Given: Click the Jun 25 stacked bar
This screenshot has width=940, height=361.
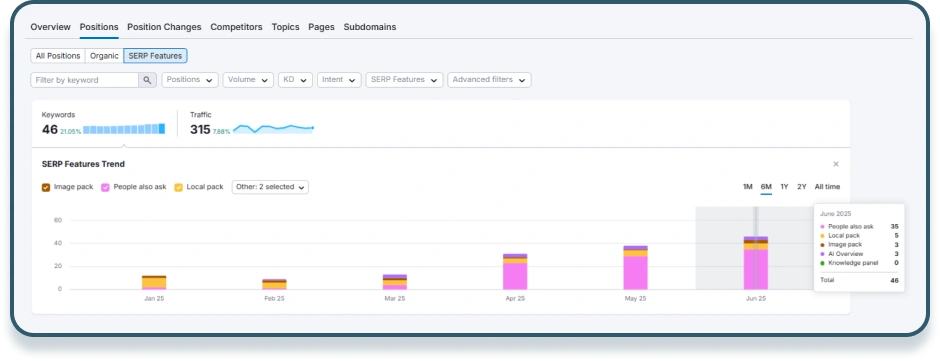Looking at the screenshot, I should [x=756, y=263].
